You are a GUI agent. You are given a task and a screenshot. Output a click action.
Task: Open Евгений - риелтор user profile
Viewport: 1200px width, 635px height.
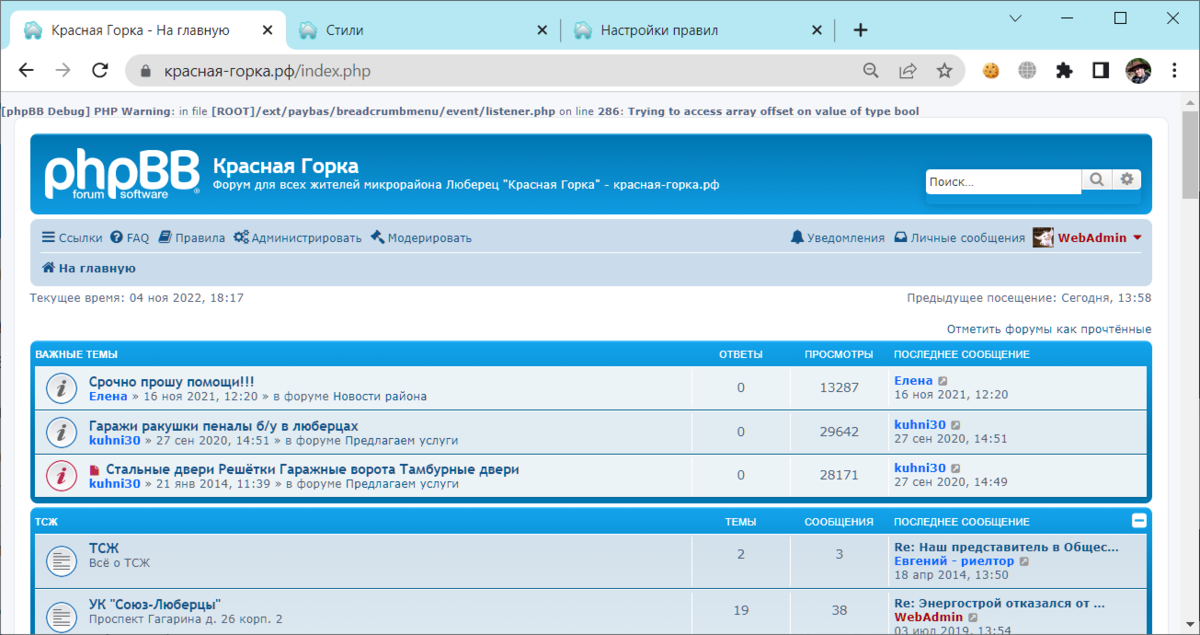click(954, 562)
